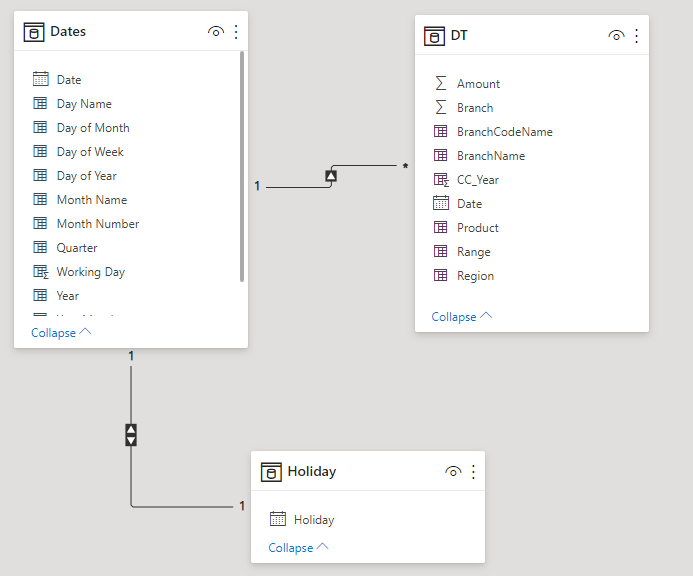Select the Day Name field
693x576 pixels.
(84, 104)
